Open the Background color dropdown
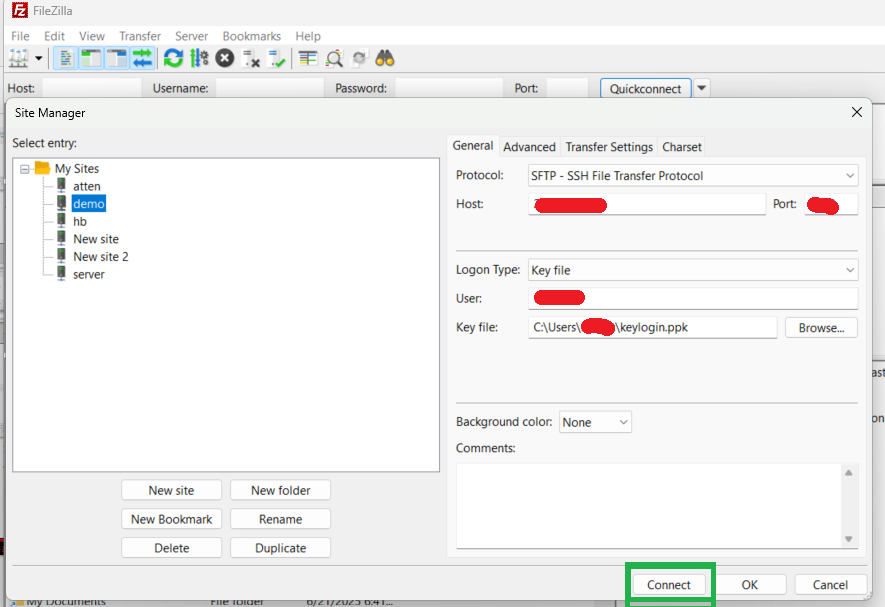 pos(595,422)
